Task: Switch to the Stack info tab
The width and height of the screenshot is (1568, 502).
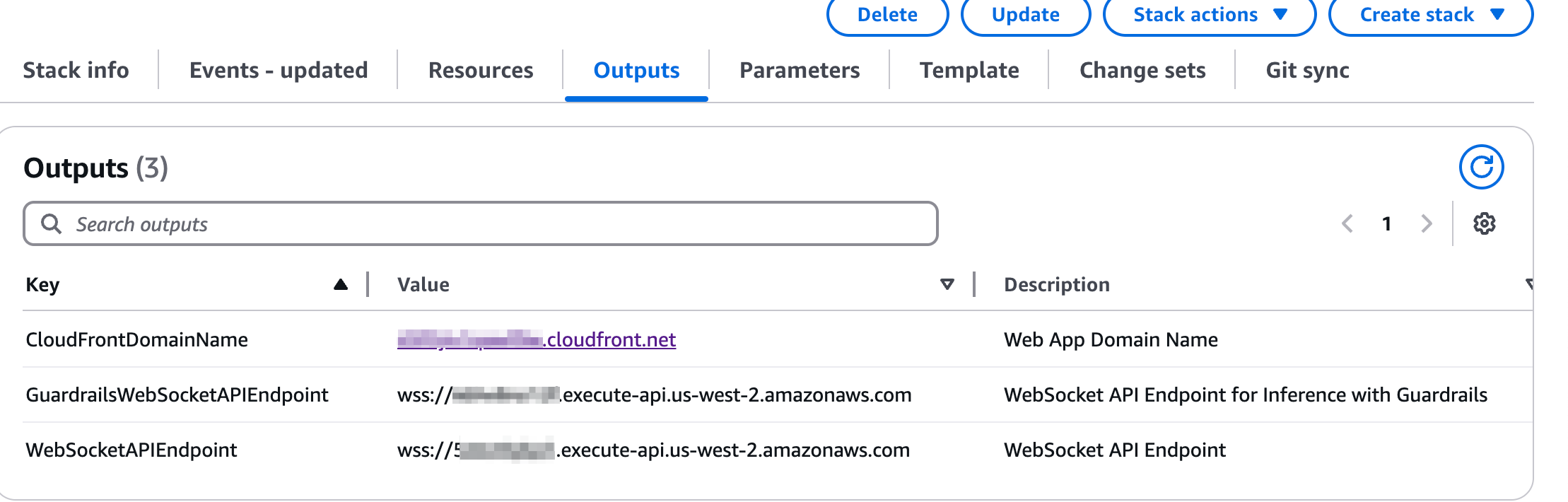Action: (76, 70)
